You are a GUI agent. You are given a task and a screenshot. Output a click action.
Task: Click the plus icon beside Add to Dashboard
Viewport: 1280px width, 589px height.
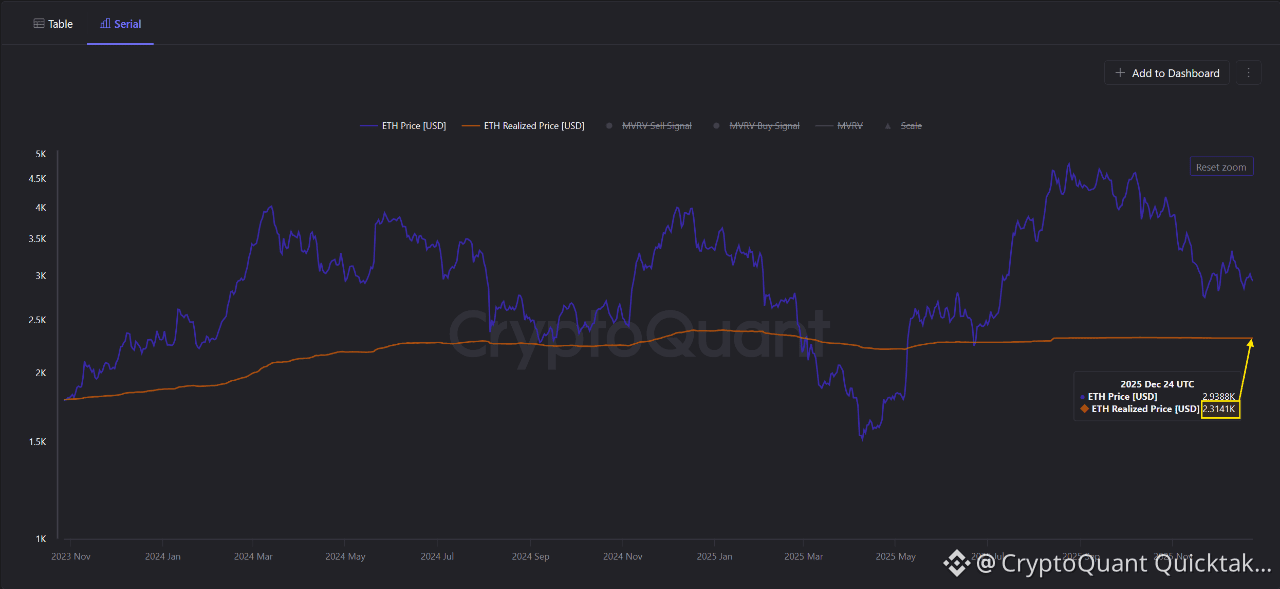tap(1120, 73)
